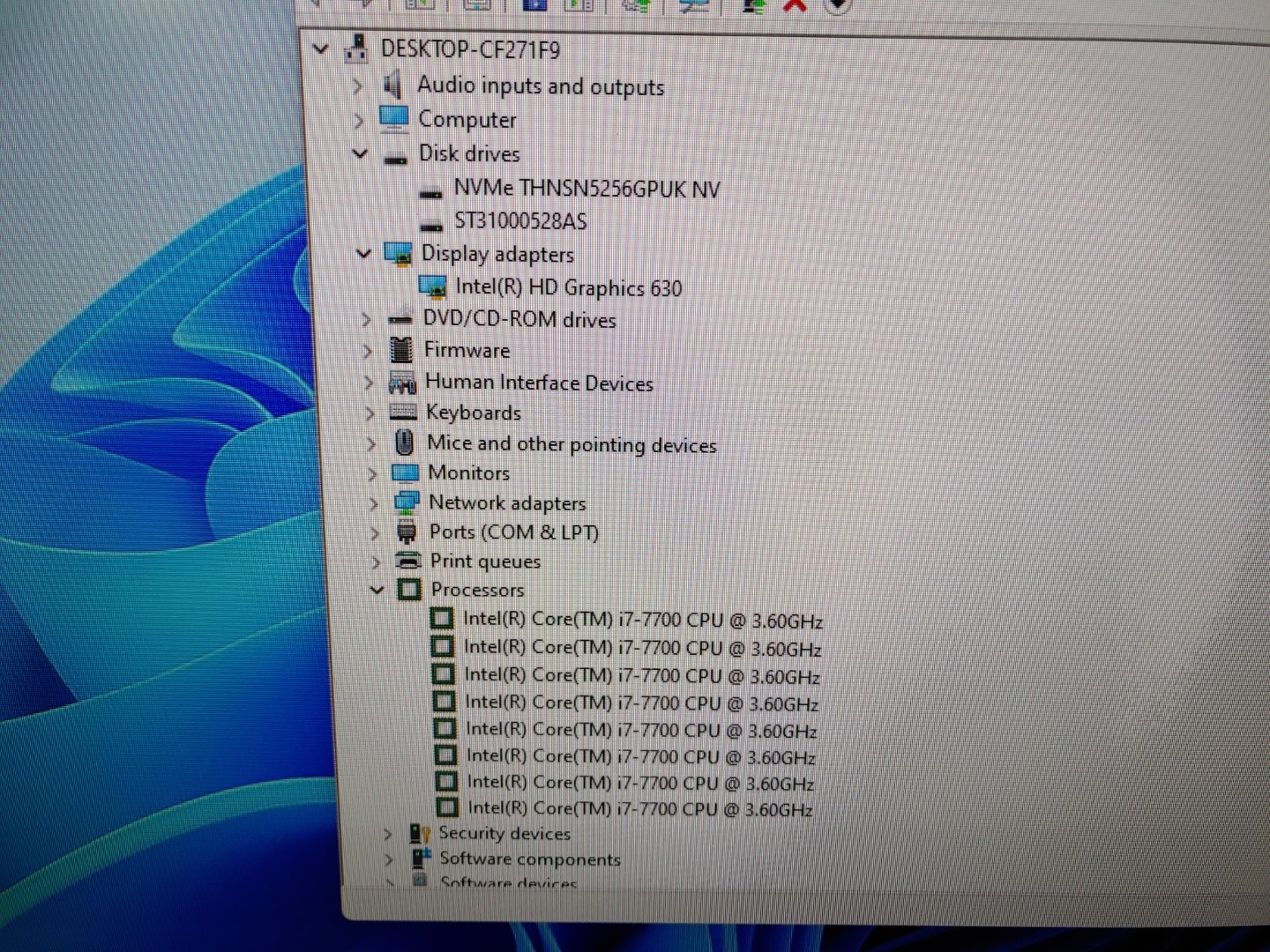Select the Security devices label
Screen dimensions: 1270x952
(504, 834)
